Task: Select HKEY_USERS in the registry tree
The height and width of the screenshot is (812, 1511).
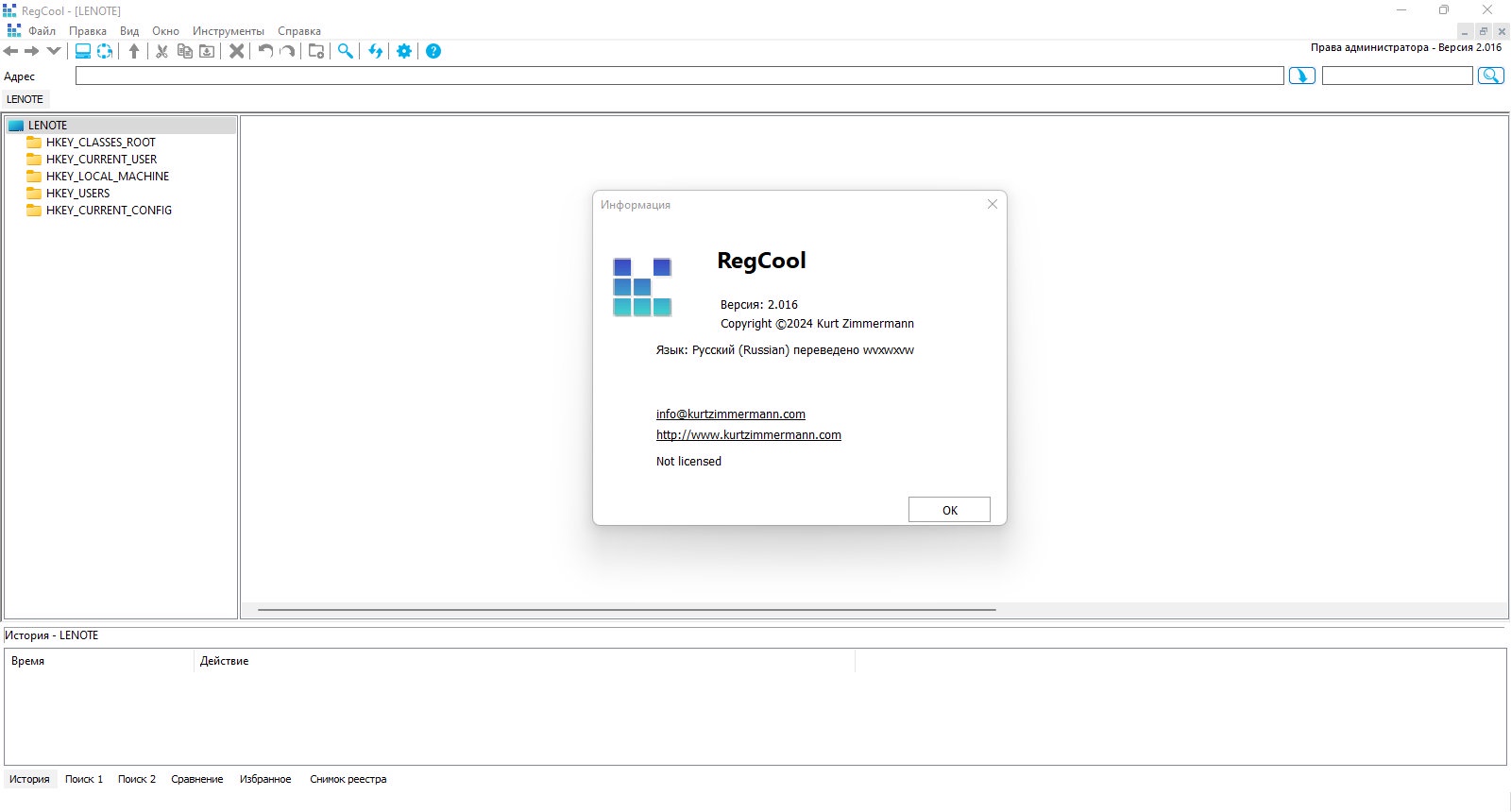Action: 77,194
